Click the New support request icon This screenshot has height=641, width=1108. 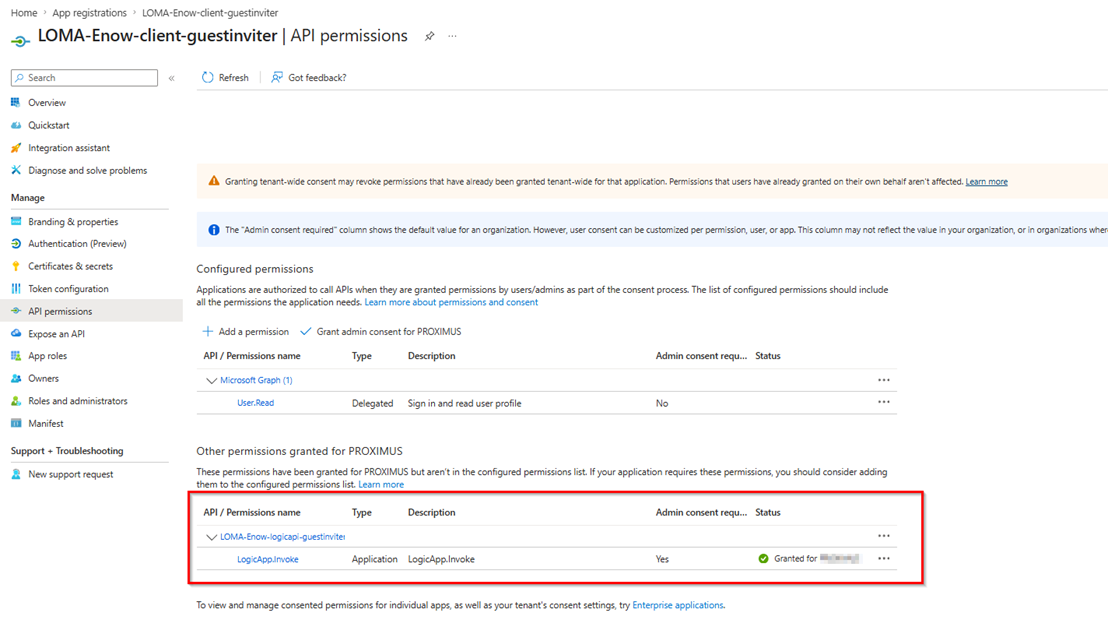click(x=16, y=474)
